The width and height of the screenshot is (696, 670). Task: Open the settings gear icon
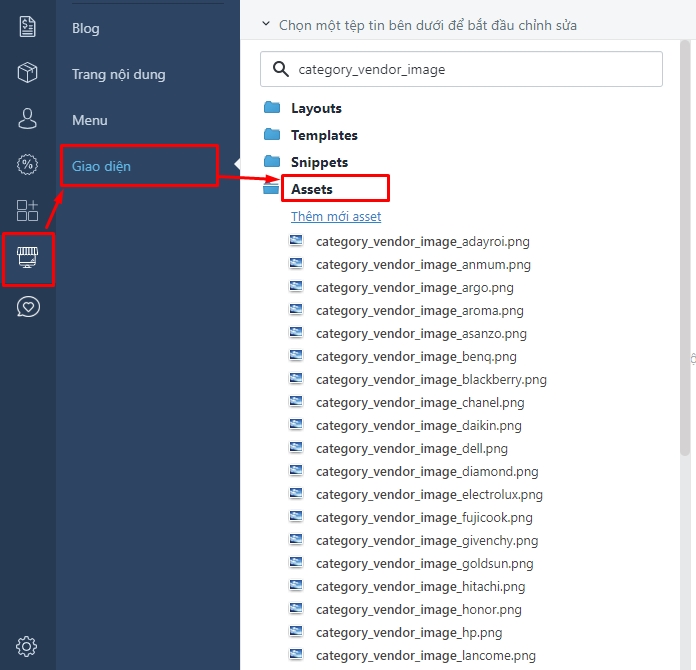pyautogui.click(x=27, y=646)
